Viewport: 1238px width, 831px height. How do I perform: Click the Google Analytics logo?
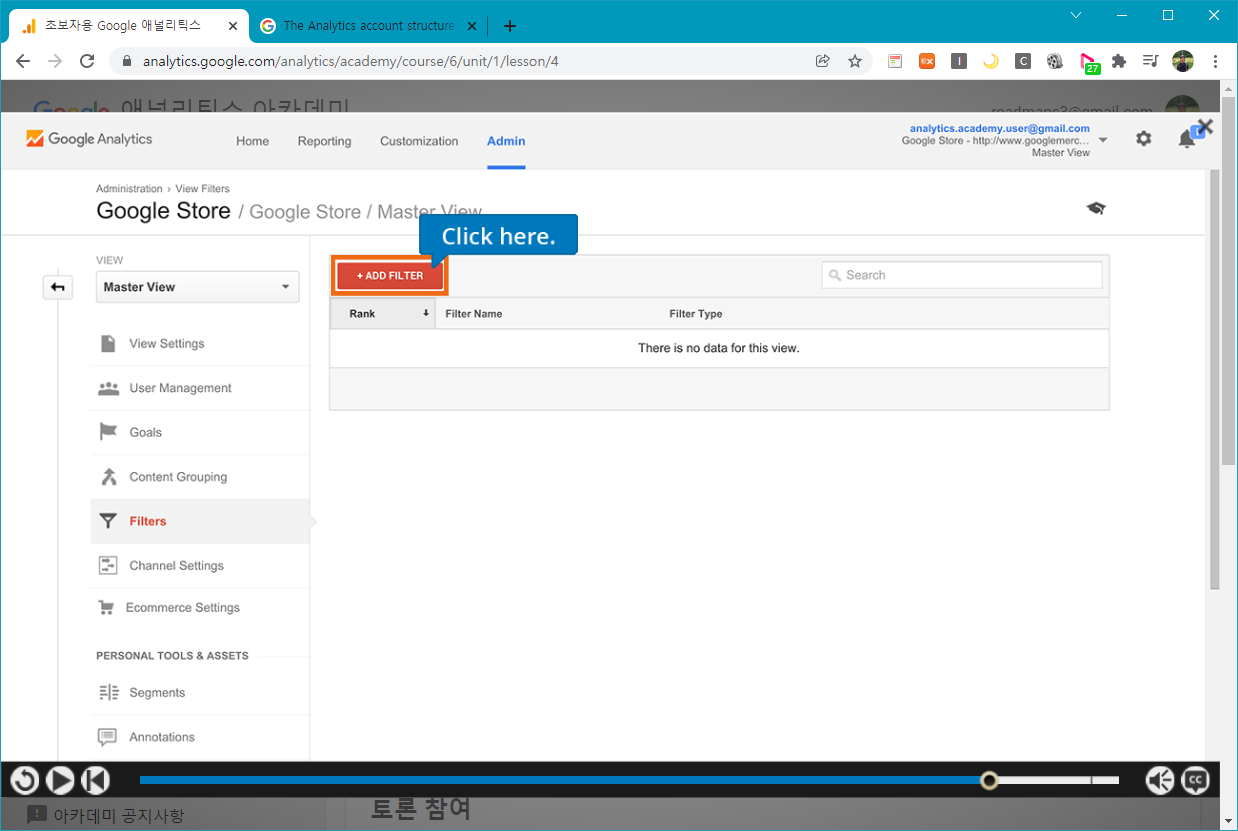point(90,139)
